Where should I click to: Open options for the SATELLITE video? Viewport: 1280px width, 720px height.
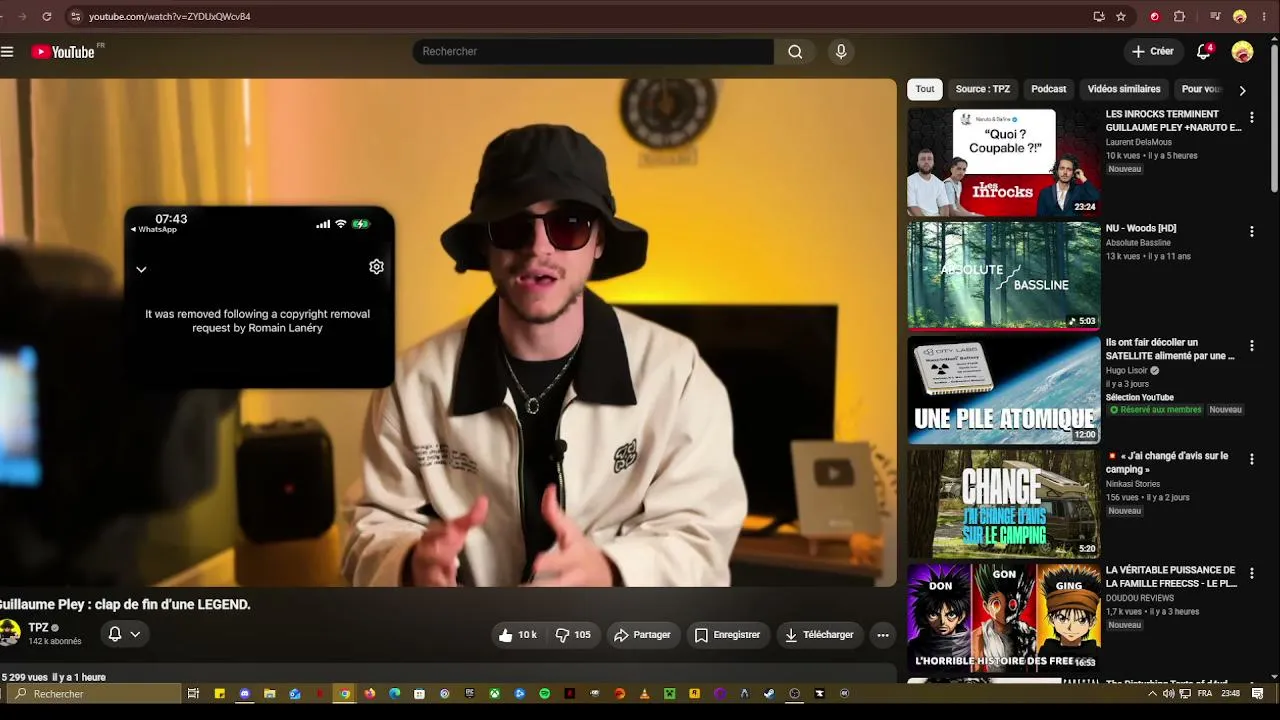(1251, 346)
